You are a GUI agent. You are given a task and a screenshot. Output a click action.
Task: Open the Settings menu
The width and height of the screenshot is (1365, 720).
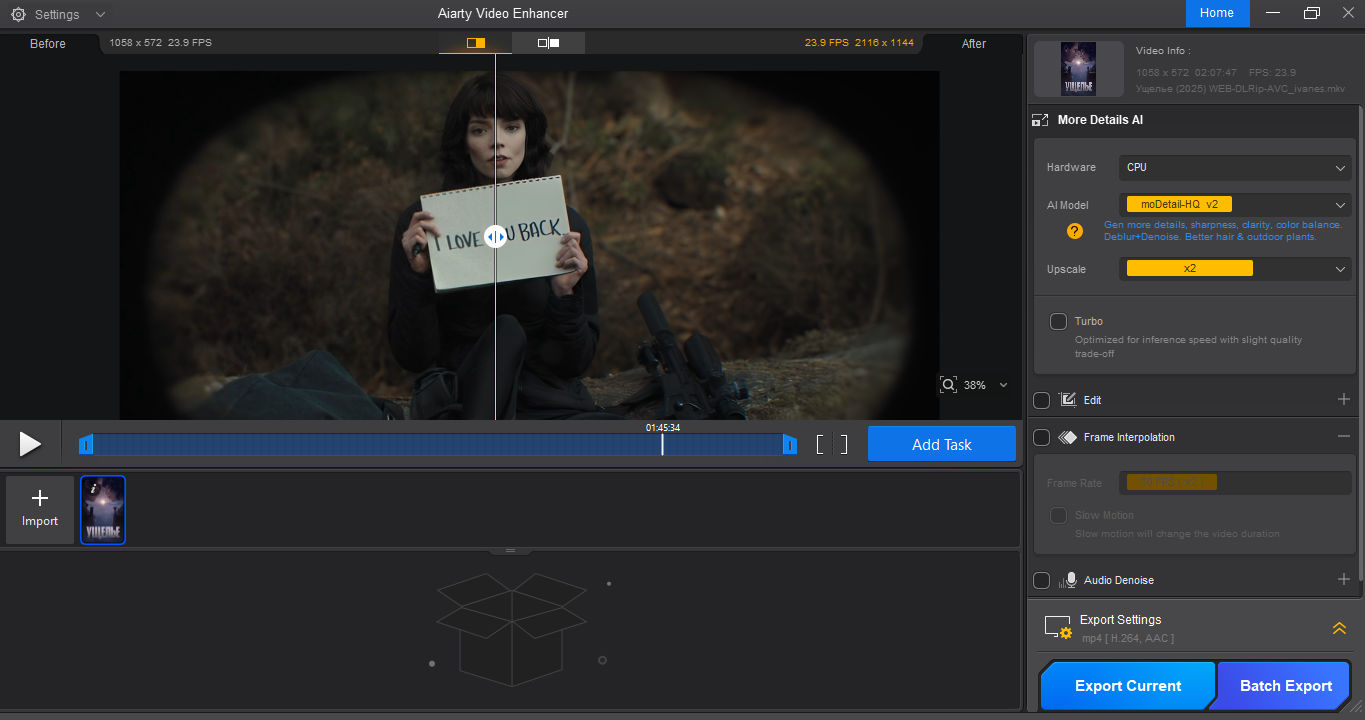coord(48,14)
